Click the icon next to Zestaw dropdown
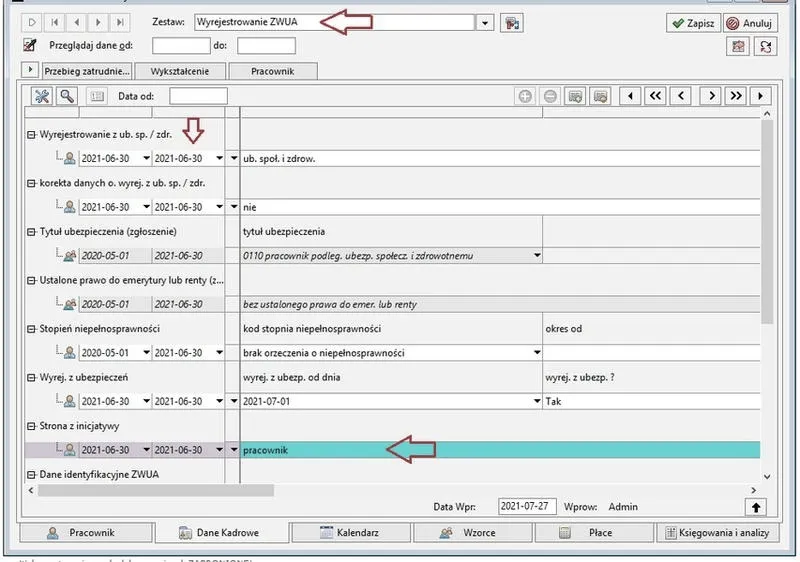 512,23
